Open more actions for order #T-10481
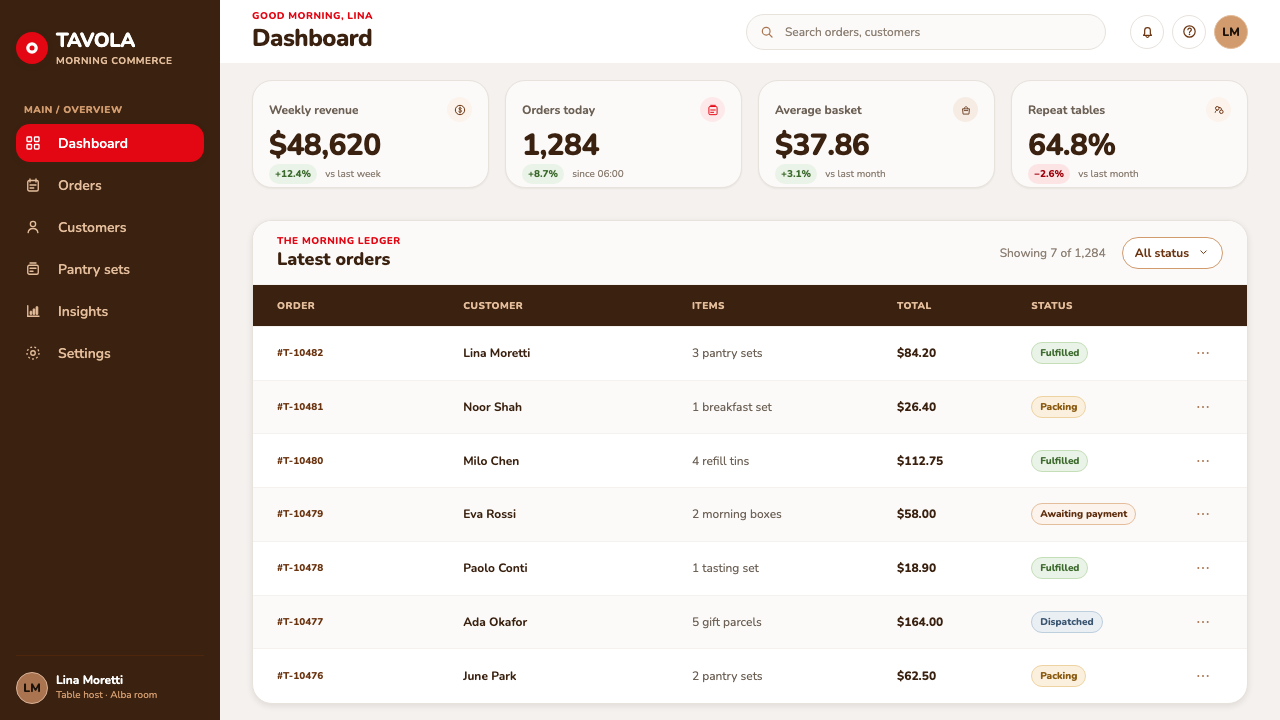The image size is (1280, 720). tap(1203, 407)
